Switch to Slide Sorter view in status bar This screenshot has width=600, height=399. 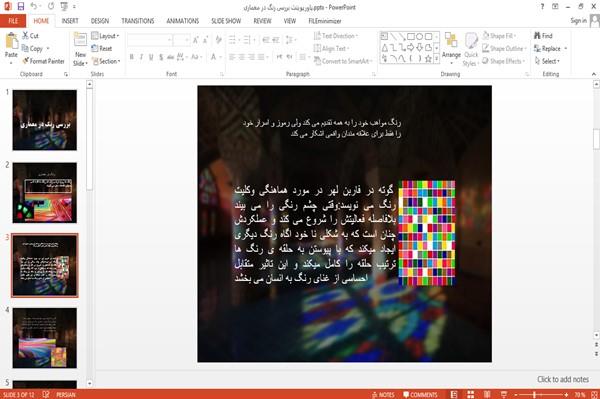(x=470, y=394)
